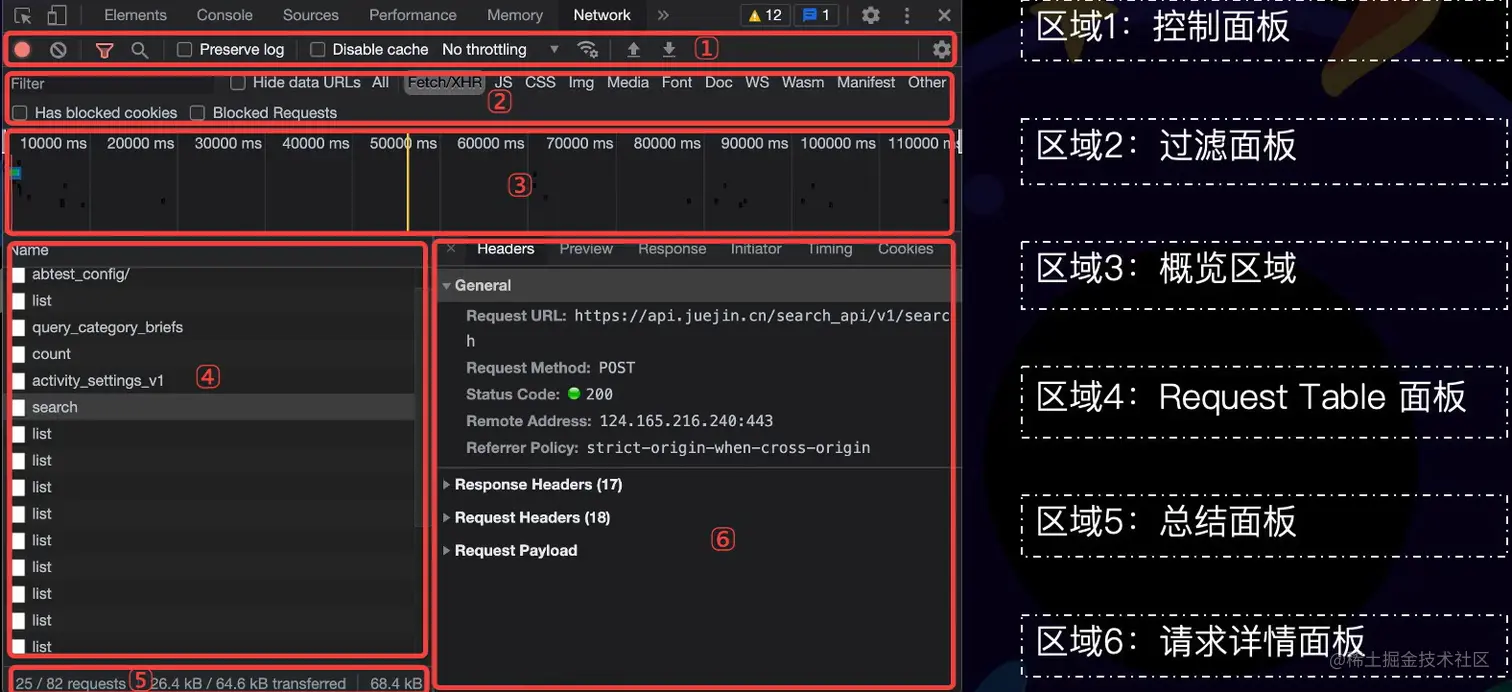Click green status dot beside 200
The image size is (1512, 692).
pos(574,394)
